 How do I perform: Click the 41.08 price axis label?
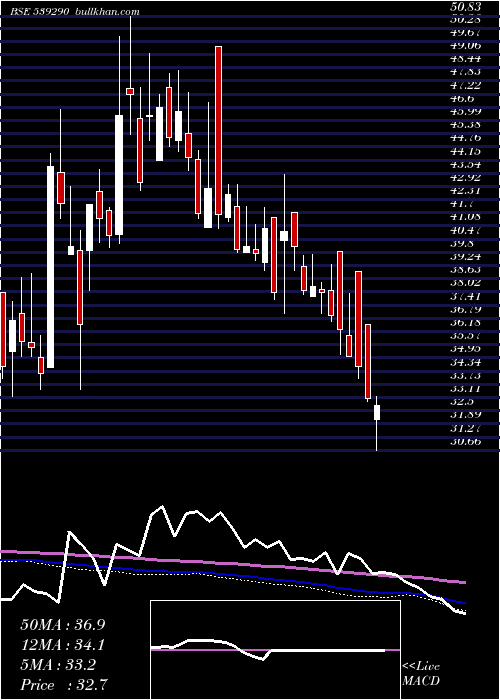[x=465, y=217]
